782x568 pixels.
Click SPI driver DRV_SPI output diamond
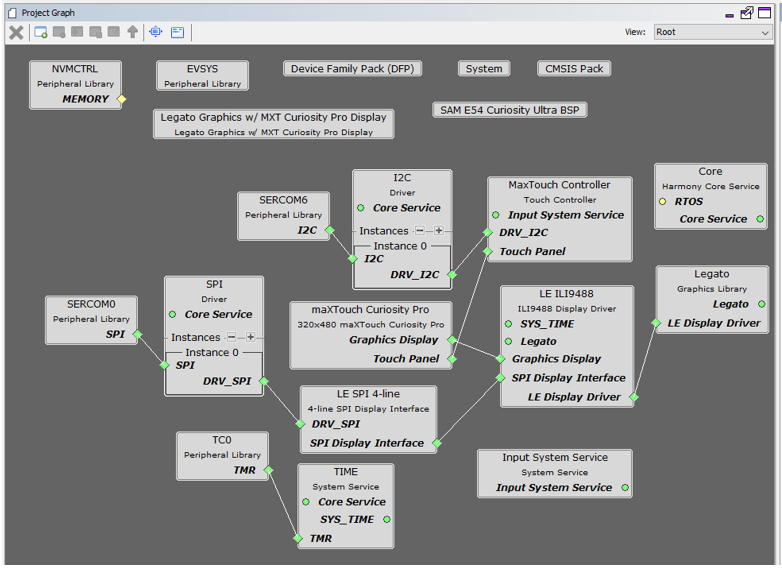[x=264, y=381]
